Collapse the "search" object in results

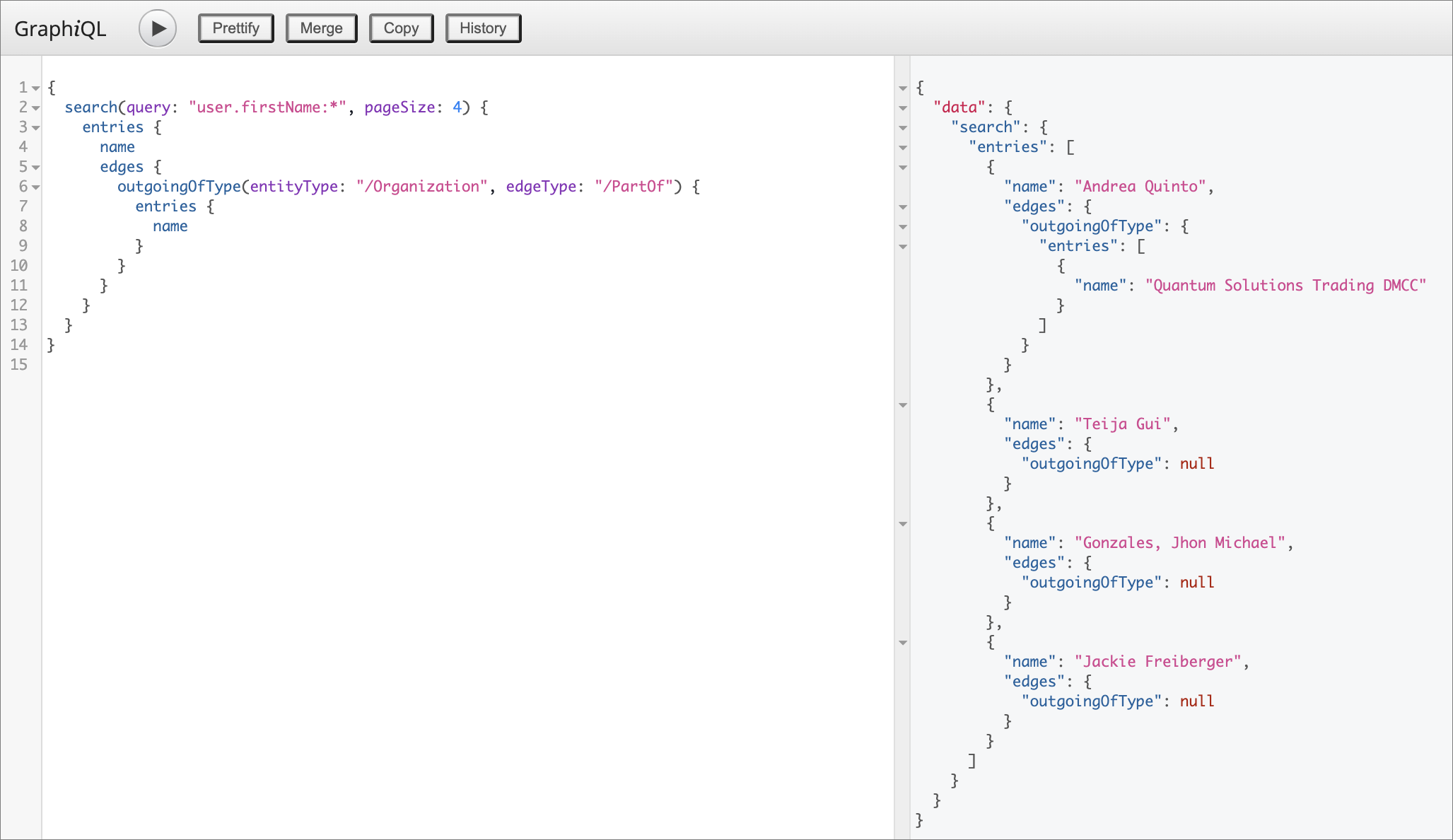903,128
